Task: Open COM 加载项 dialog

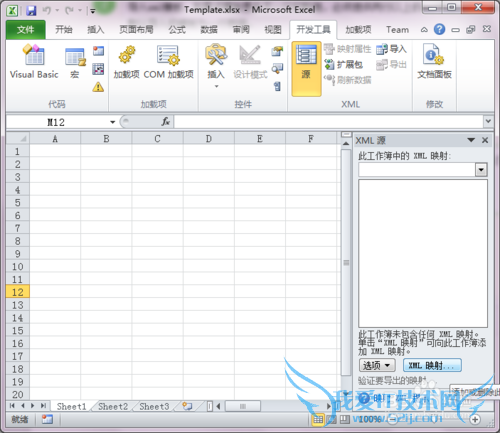Action: 169,62
